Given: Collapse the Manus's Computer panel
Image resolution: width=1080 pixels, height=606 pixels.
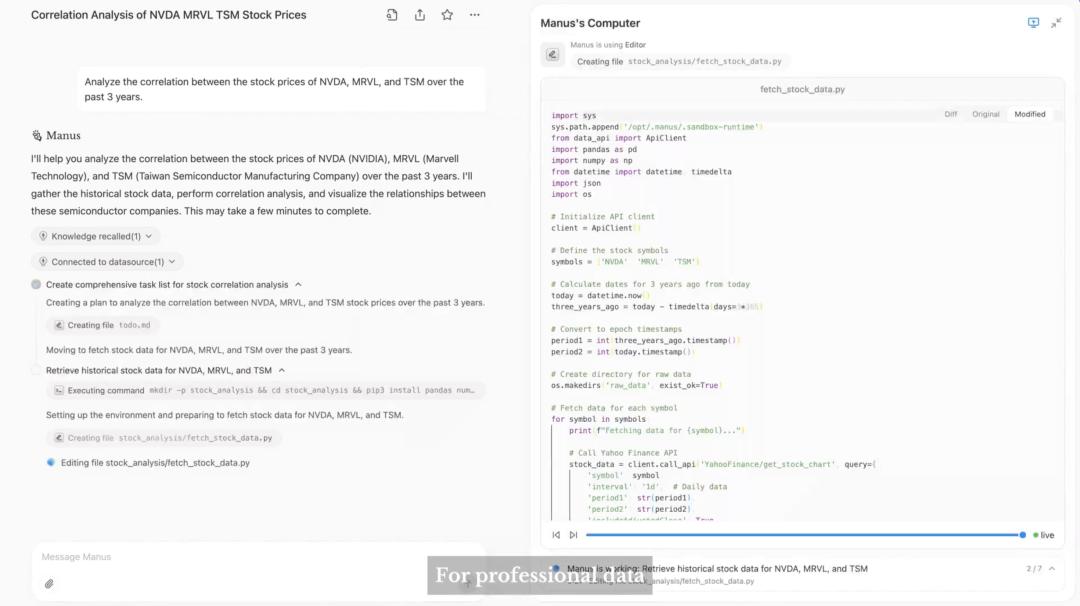Looking at the screenshot, I should click(x=1056, y=23).
